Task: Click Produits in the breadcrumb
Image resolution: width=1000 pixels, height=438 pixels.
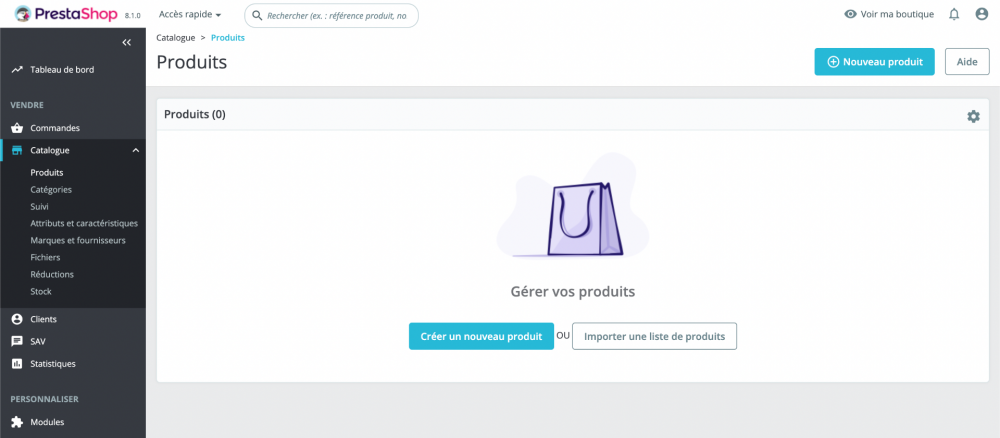Action: click(228, 38)
